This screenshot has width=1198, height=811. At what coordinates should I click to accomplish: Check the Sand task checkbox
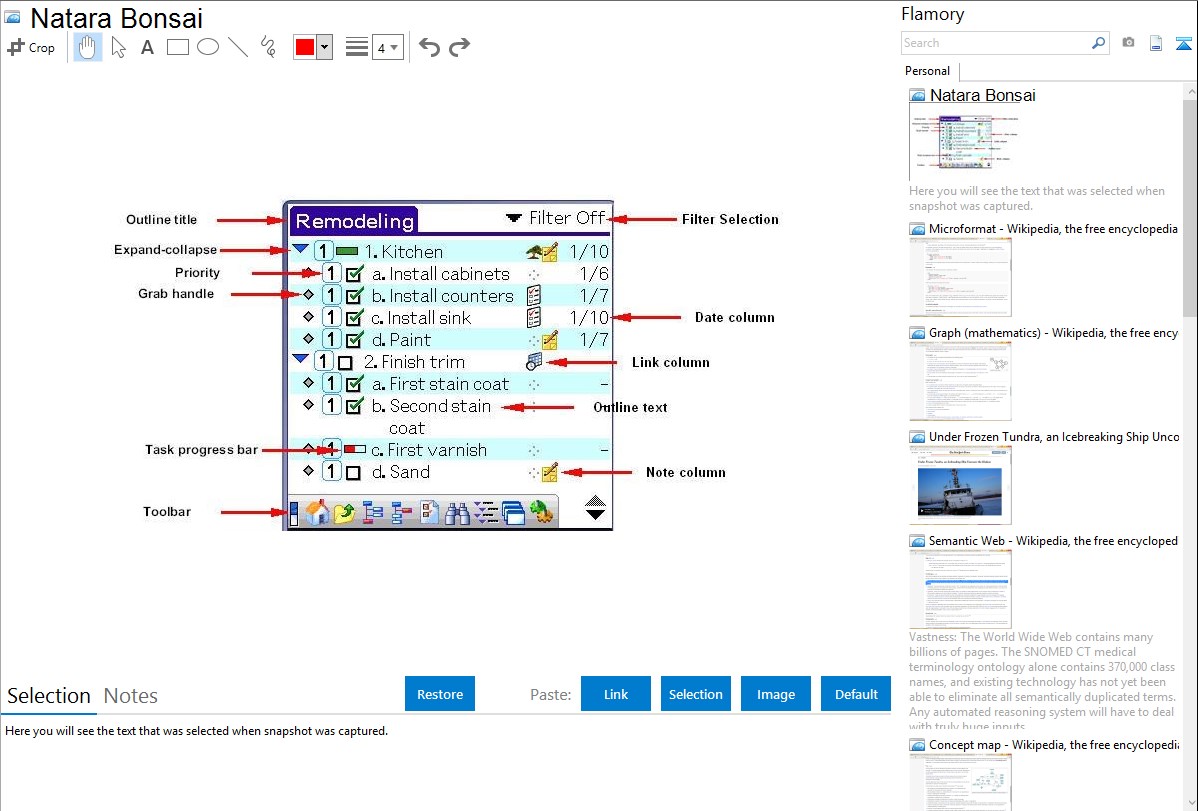point(353,473)
